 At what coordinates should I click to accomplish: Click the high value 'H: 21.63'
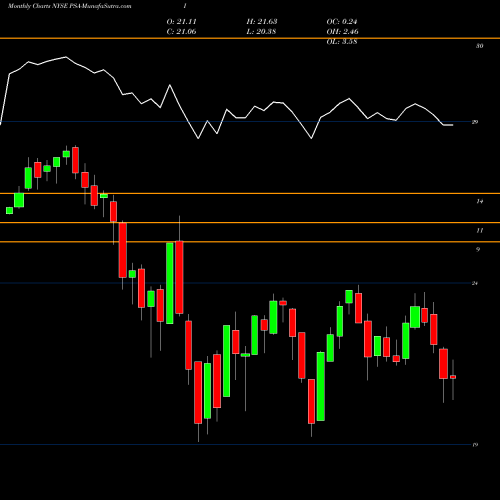[262, 21]
